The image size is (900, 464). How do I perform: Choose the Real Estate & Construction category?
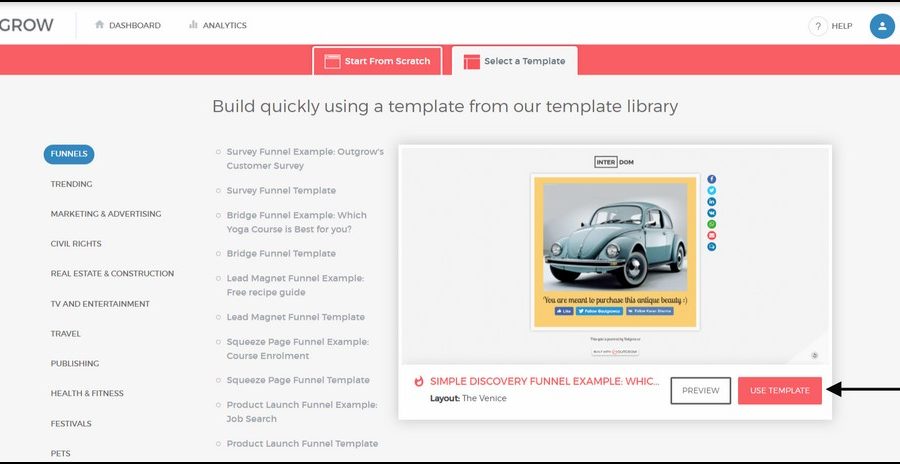pos(112,274)
